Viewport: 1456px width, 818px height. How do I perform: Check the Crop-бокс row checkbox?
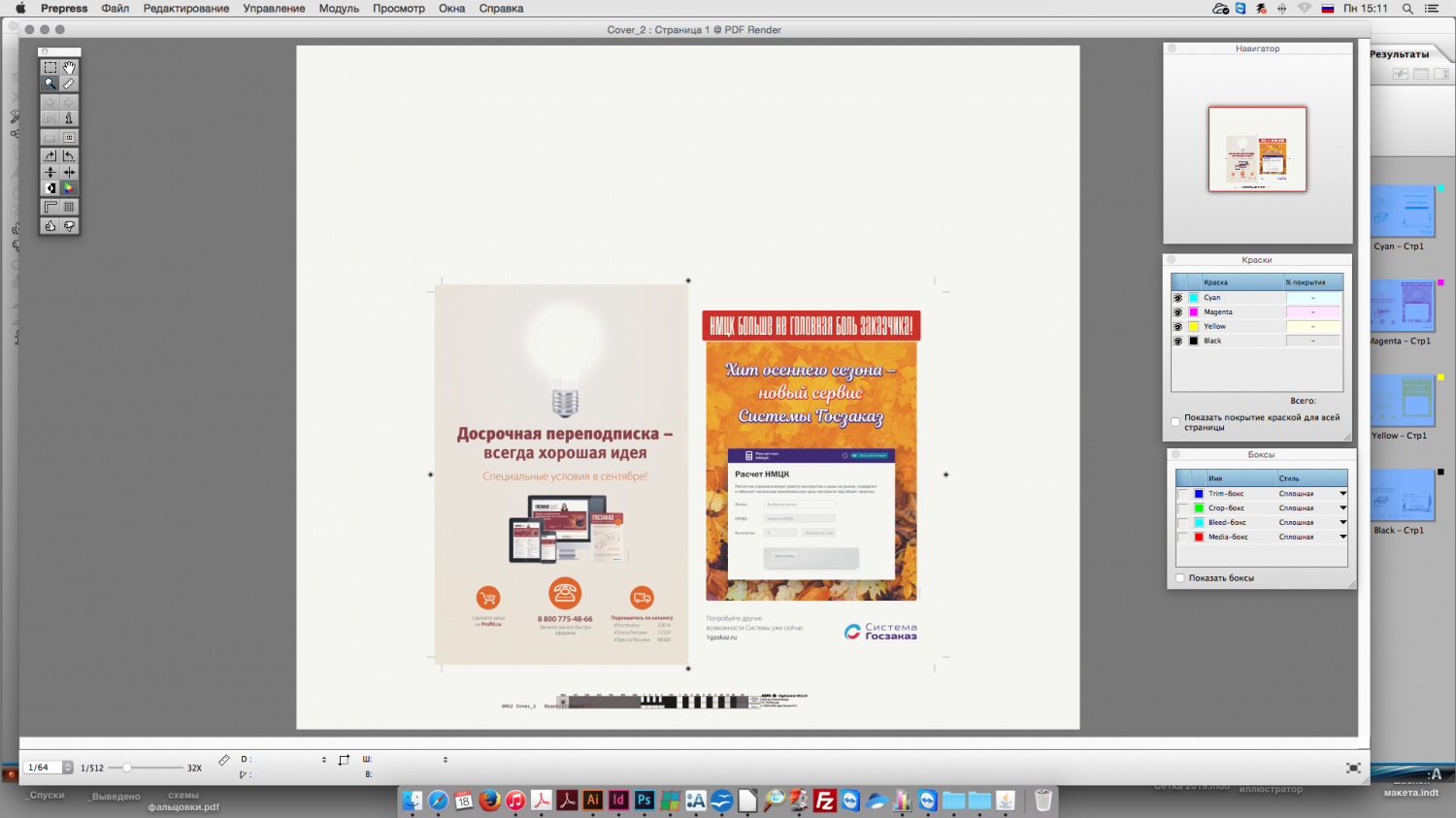coord(1182,508)
